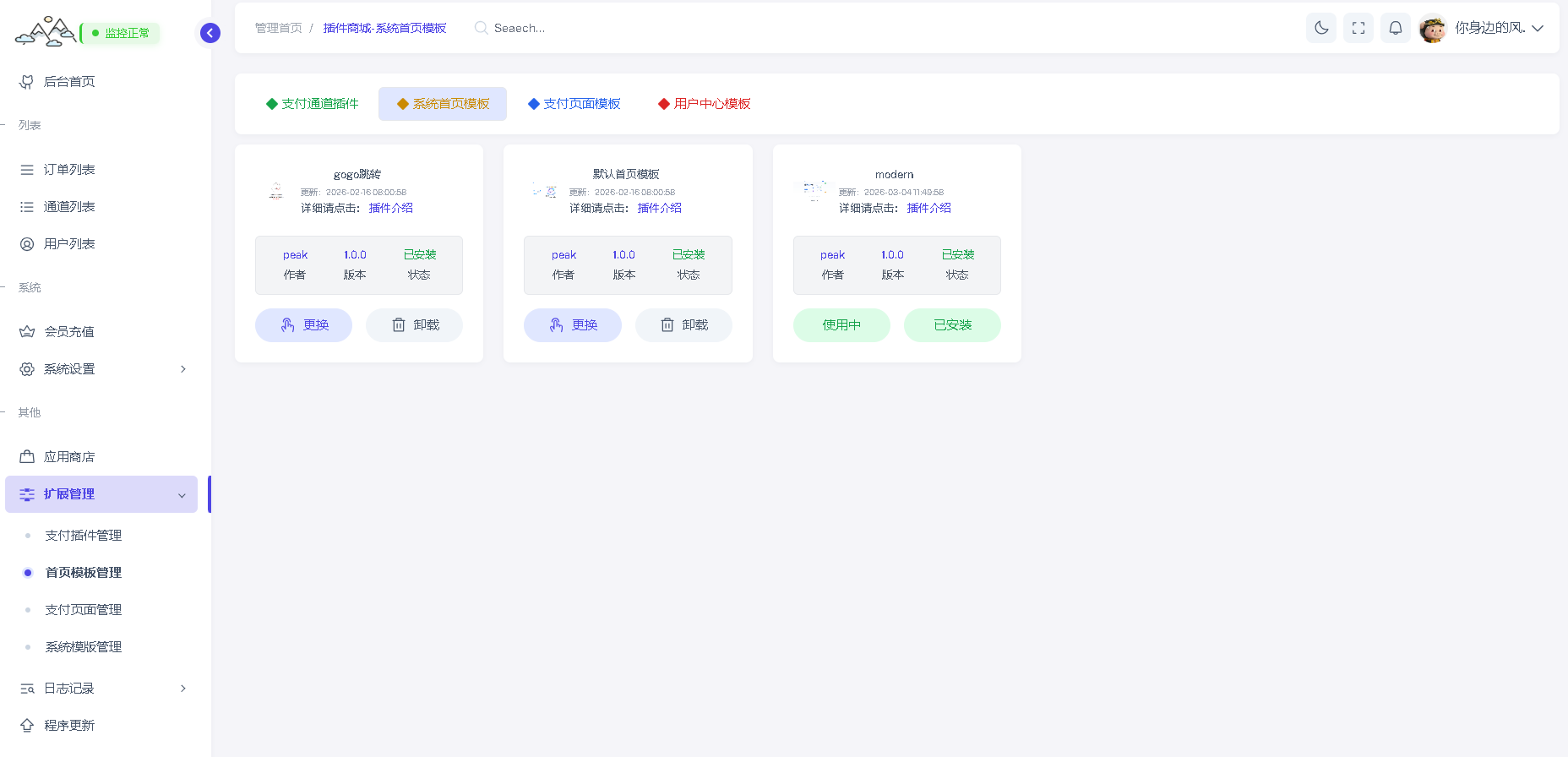
Task: Collapse sidebar with the purple arrow button
Action: [210, 33]
